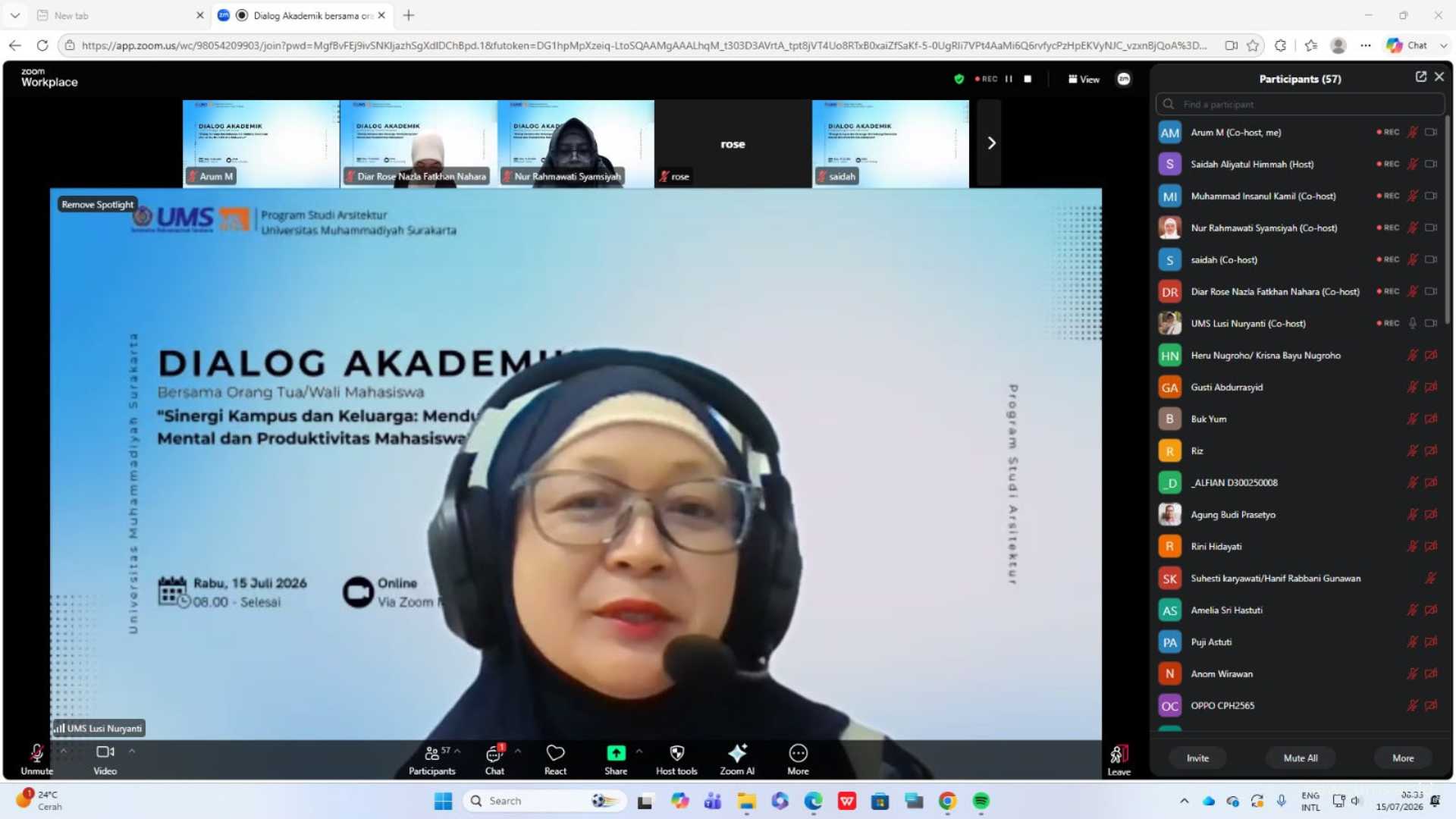Screen dimensions: 1456x819
Task: Switch to Dialog Akademik Zoom tab
Action: click(x=302, y=15)
